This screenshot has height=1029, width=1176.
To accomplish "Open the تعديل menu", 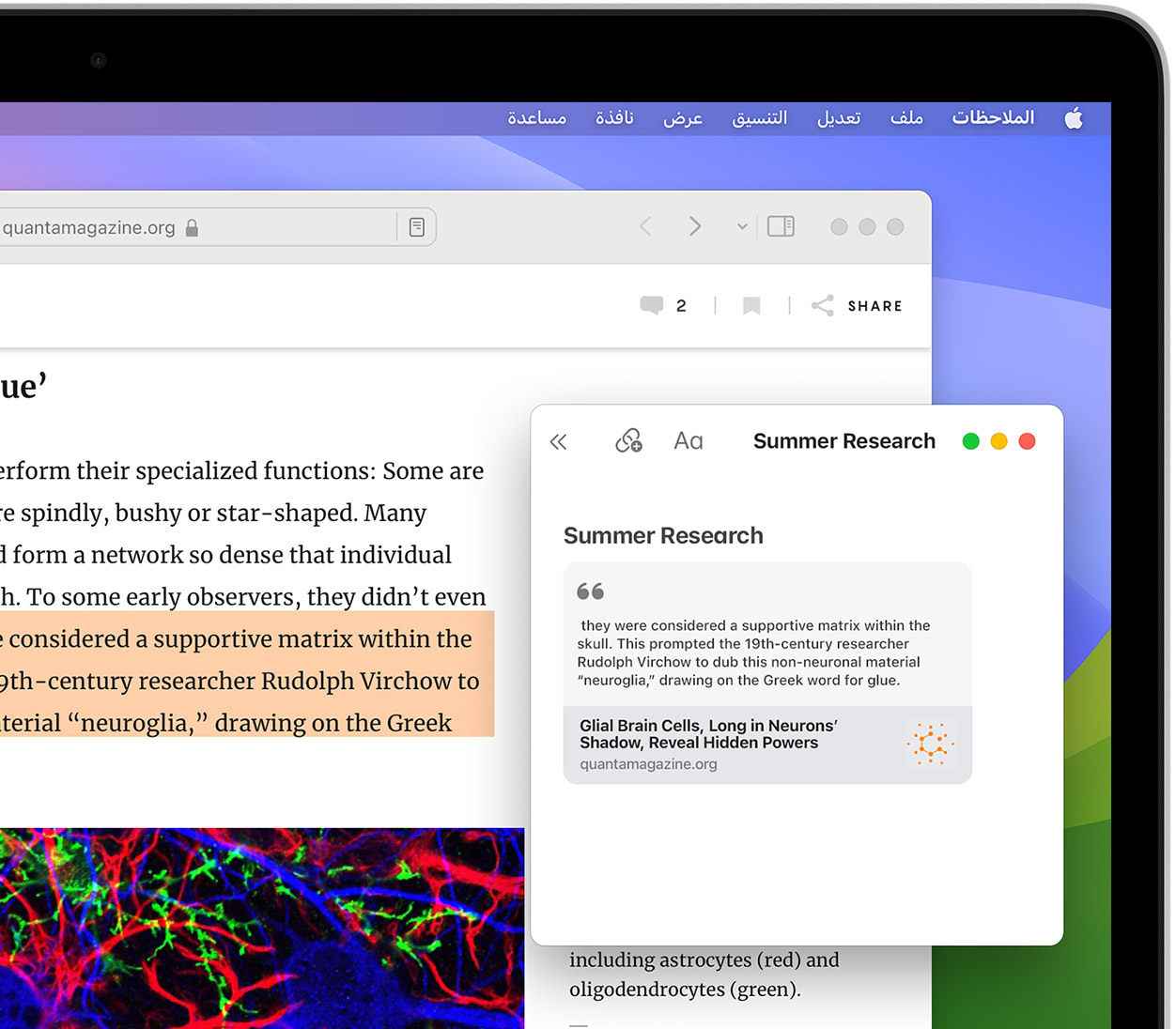I will [x=838, y=117].
